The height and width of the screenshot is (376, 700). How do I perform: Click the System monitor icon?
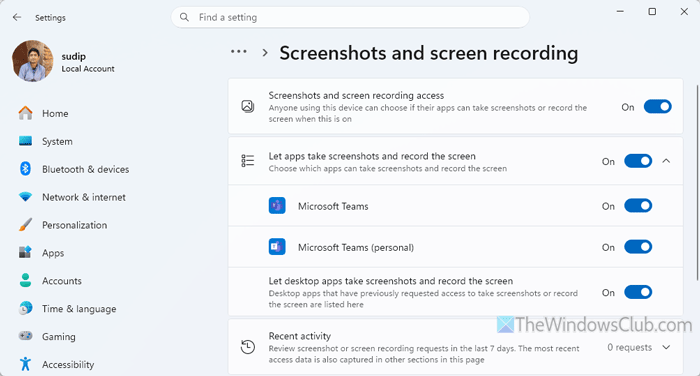[x=25, y=141]
